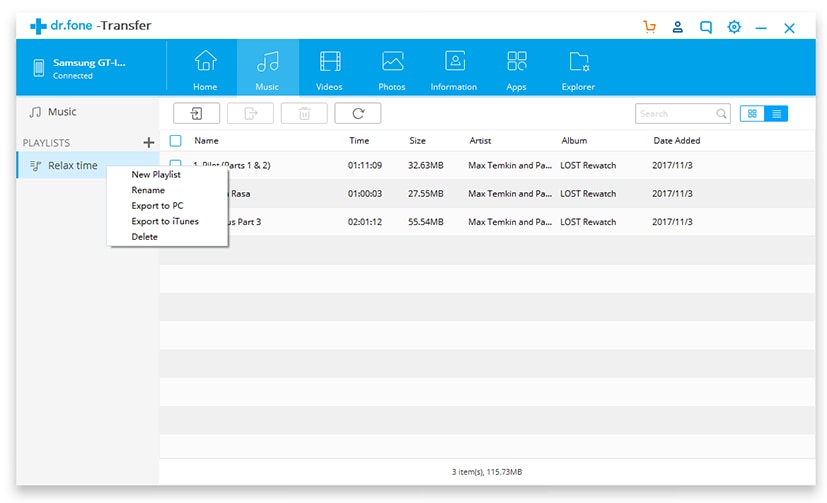Viewport: 827px width, 503px height.
Task: Select Delete in the context menu
Action: point(145,237)
